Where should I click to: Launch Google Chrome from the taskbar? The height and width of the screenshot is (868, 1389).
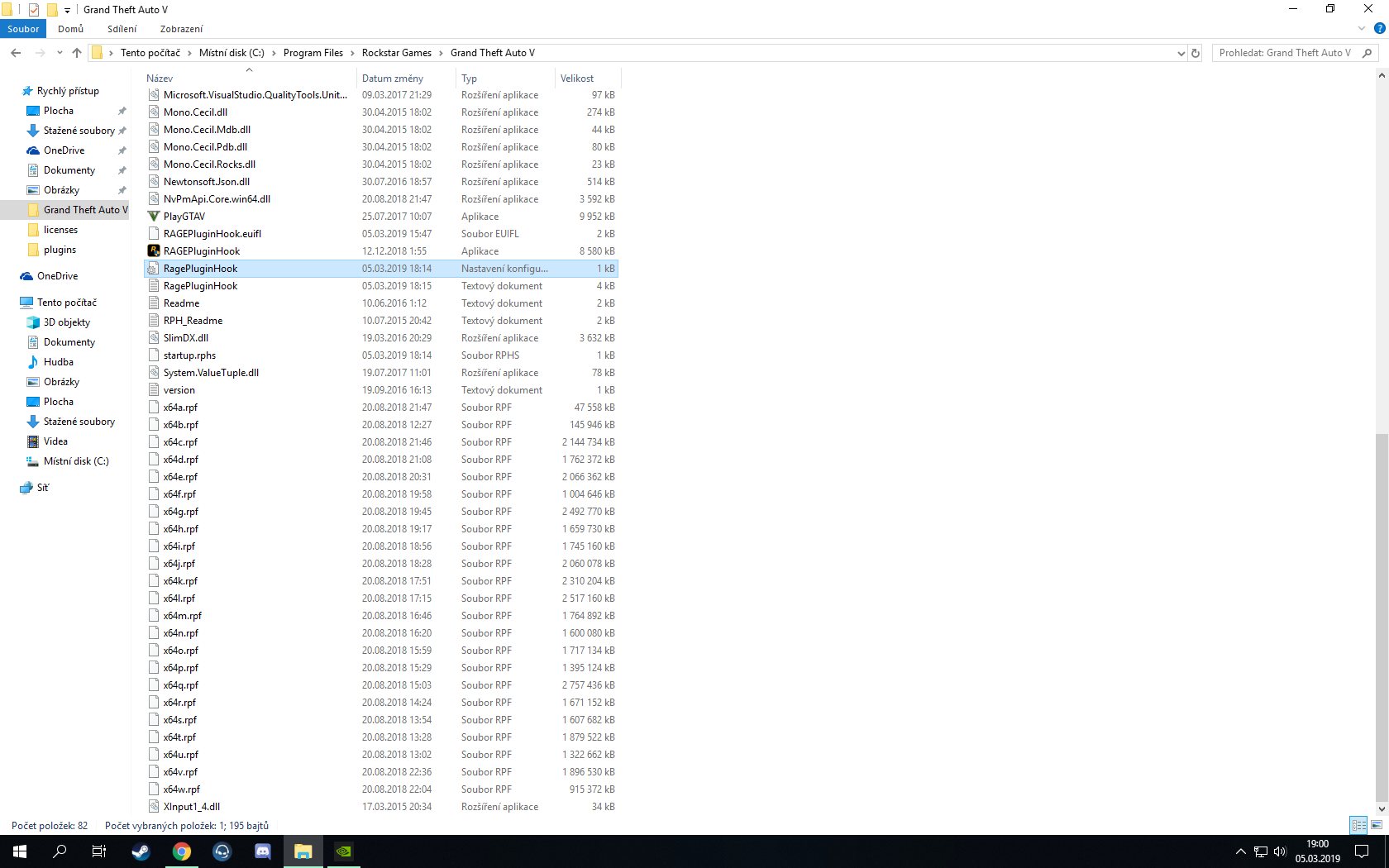(181, 851)
